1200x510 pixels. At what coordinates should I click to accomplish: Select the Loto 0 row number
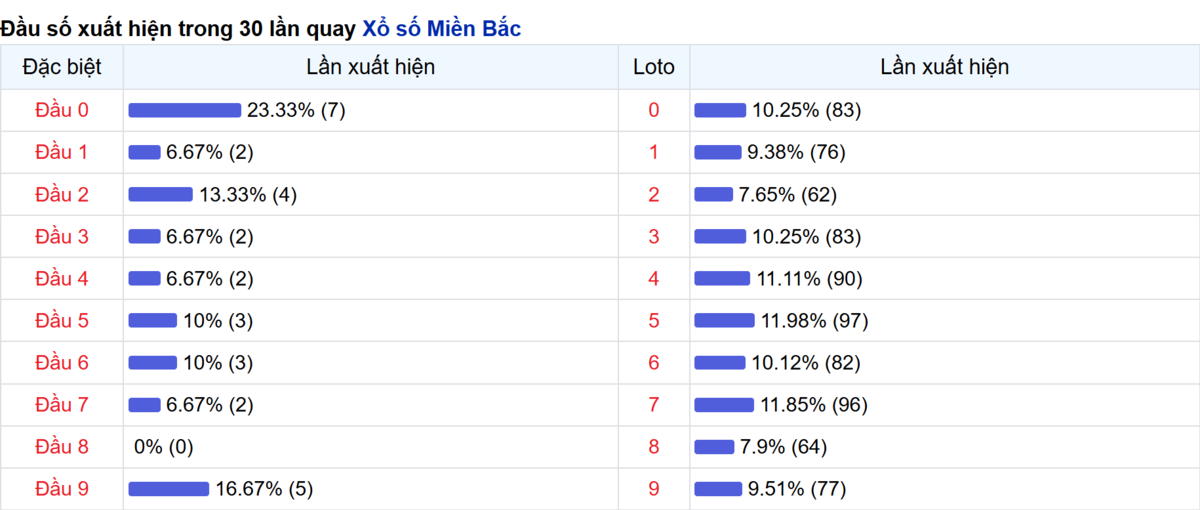(x=654, y=110)
